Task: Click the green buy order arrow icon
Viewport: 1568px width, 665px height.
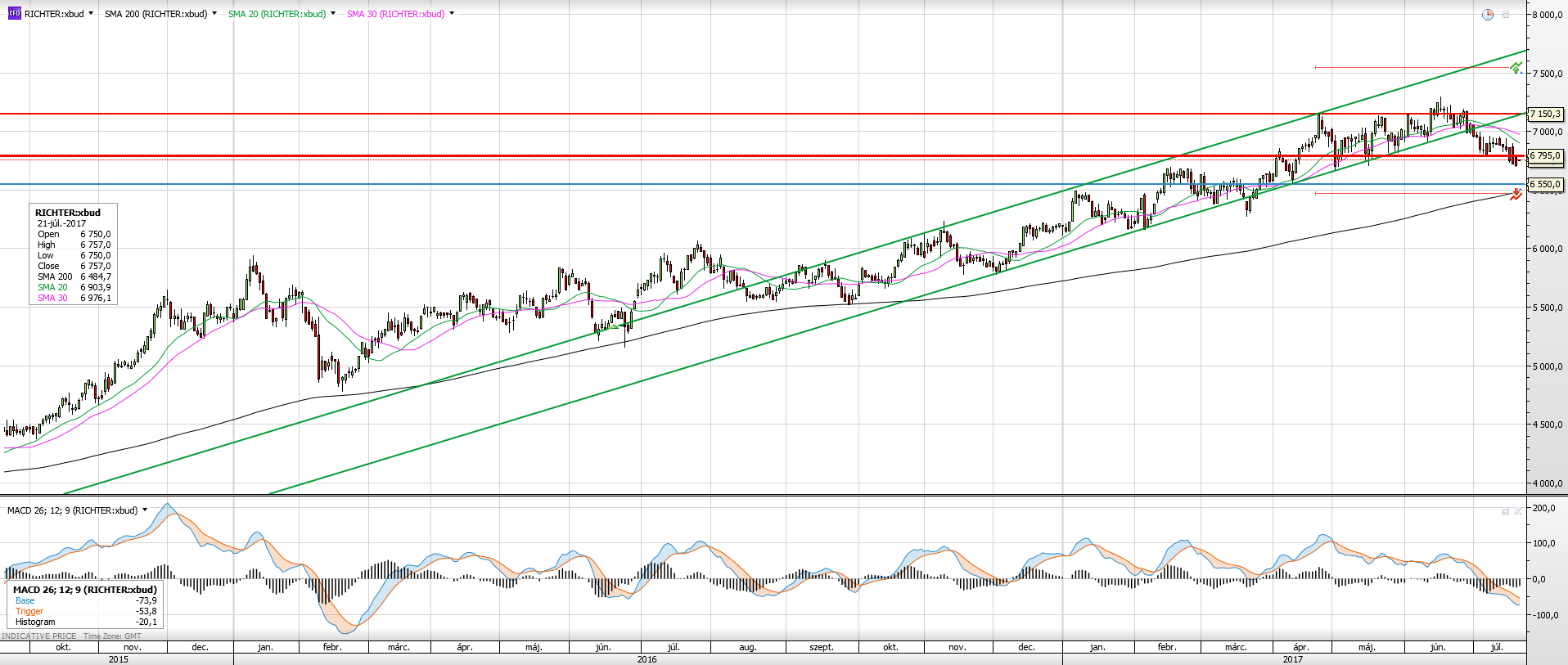Action: pos(1516,68)
